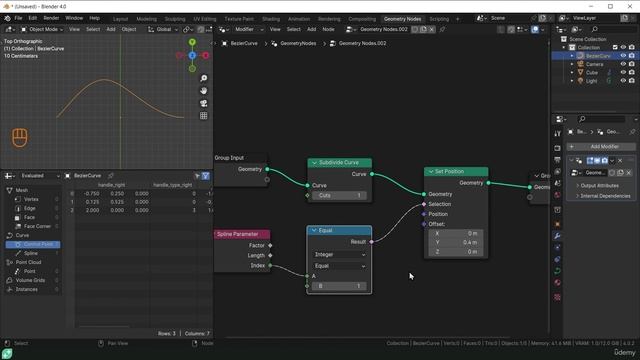Click the viewport pan hand icon

point(203,91)
